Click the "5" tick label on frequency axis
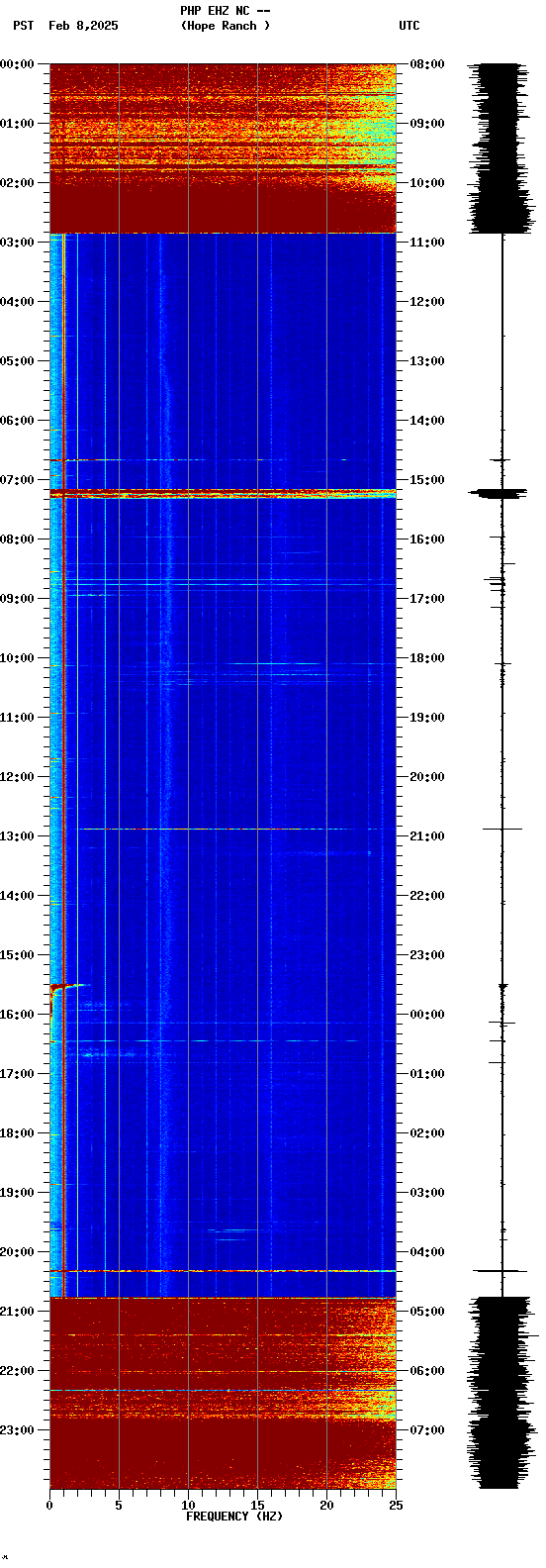Viewport: 546px width, 1568px height. pyautogui.click(x=119, y=1506)
